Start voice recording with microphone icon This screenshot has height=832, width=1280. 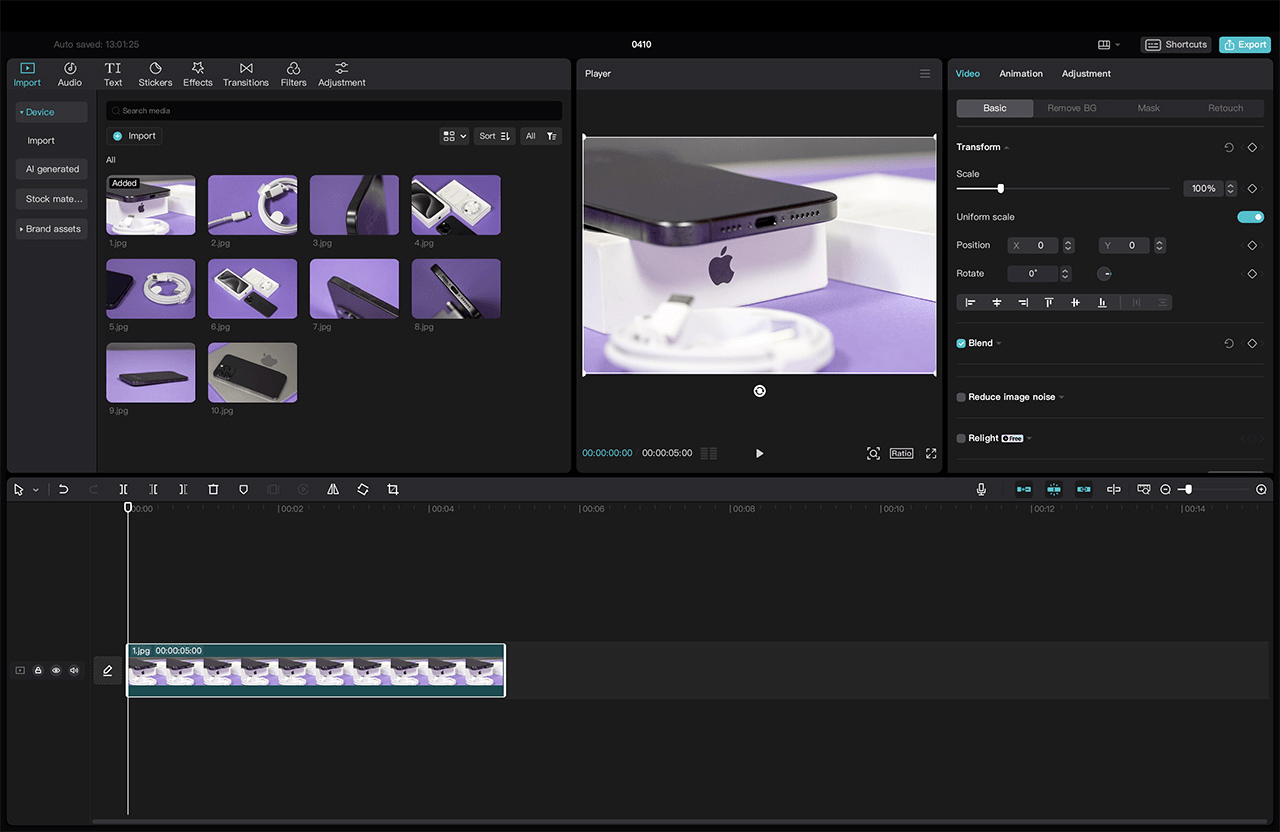pyautogui.click(x=981, y=489)
